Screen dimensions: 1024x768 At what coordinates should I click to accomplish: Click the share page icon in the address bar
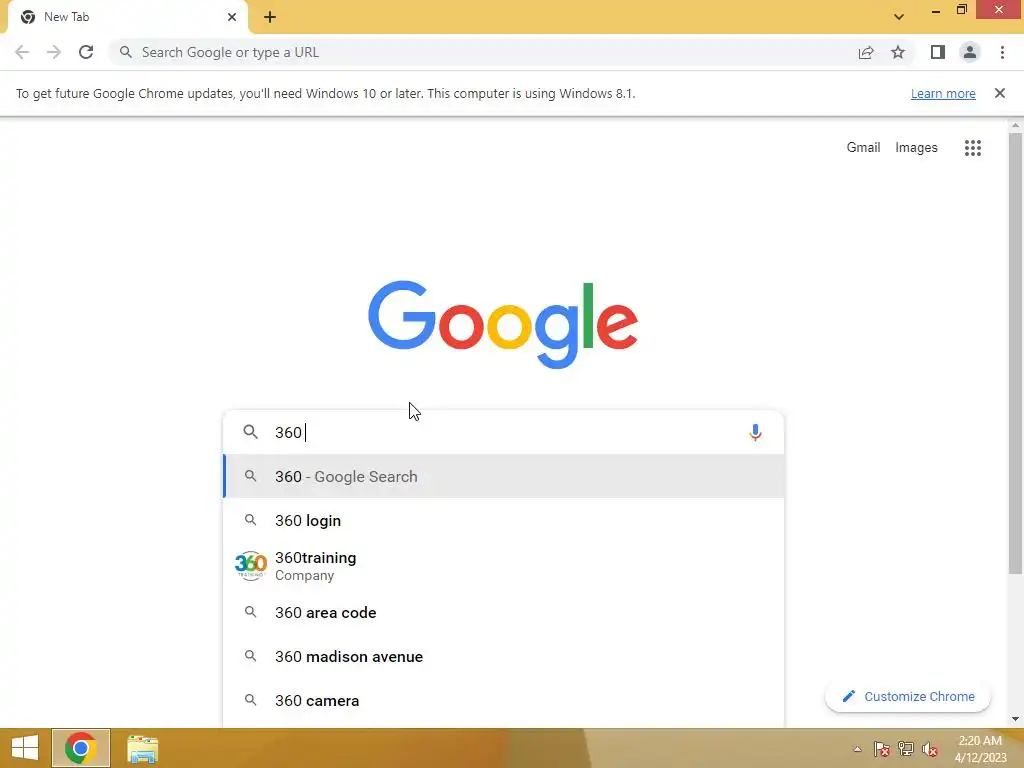[866, 52]
